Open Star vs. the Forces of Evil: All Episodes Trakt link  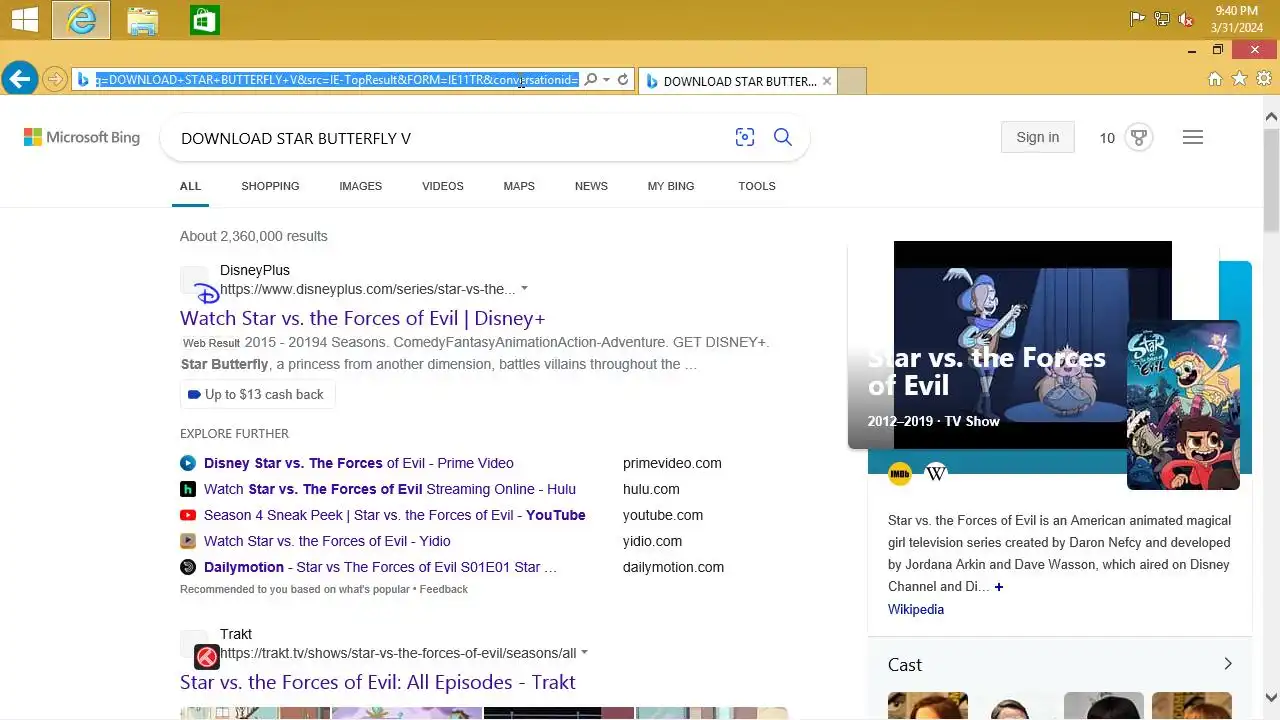point(378,682)
